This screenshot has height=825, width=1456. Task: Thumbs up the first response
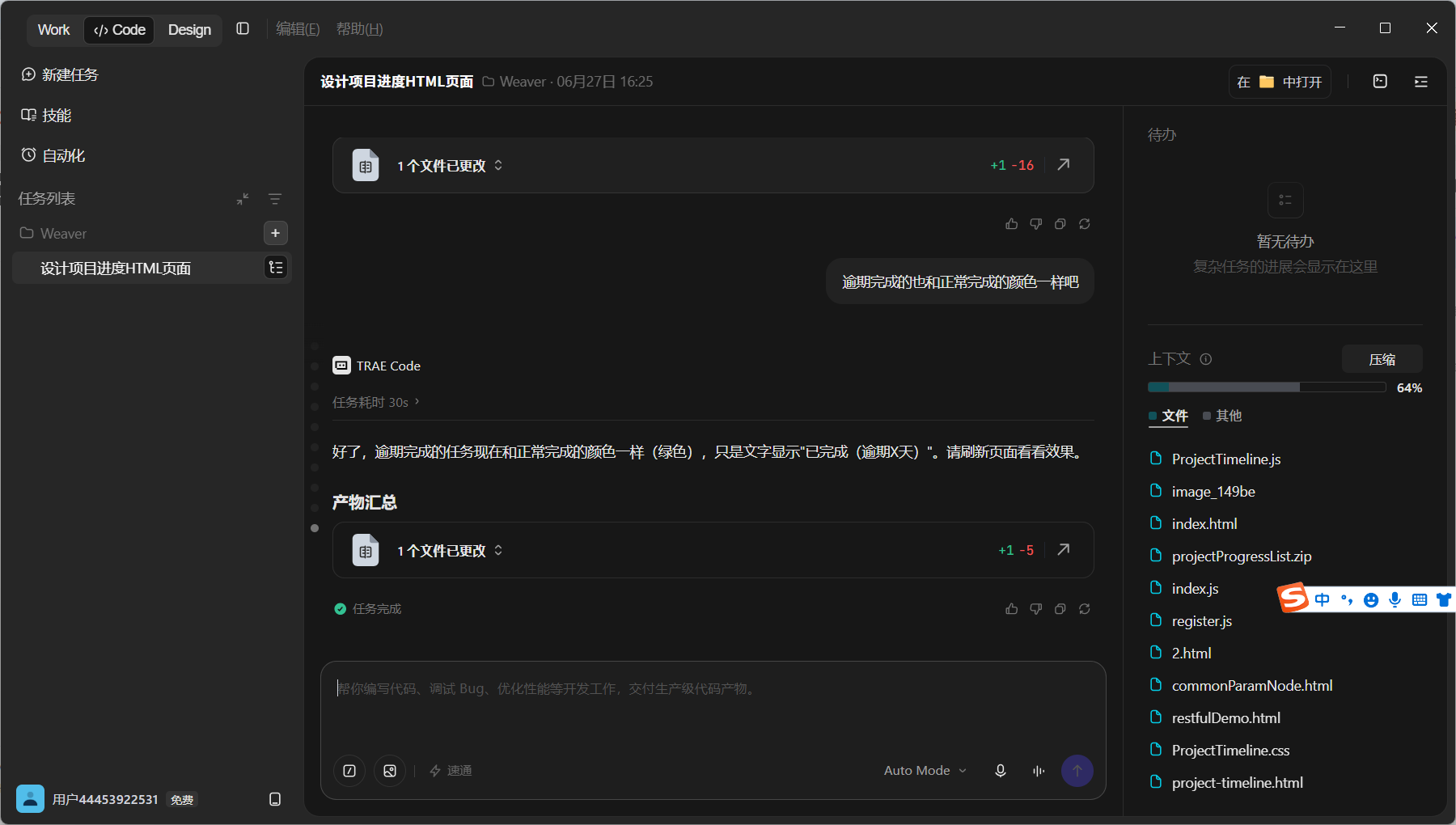click(x=1011, y=224)
